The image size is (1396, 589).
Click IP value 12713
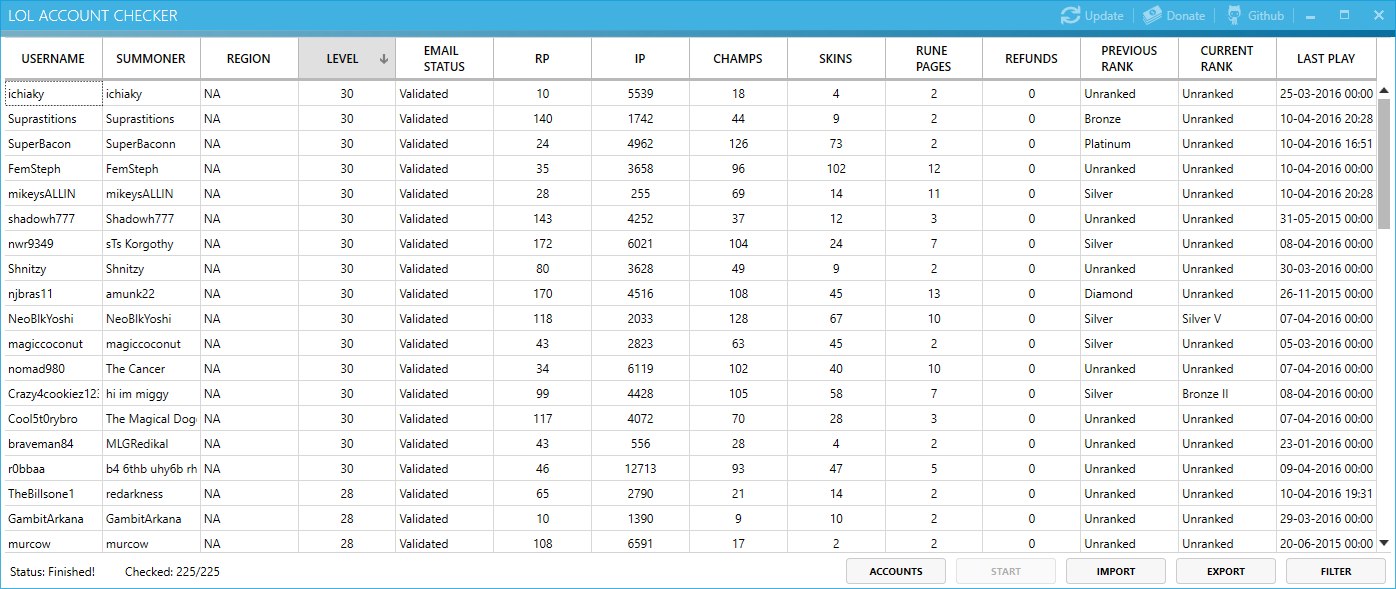(640, 469)
